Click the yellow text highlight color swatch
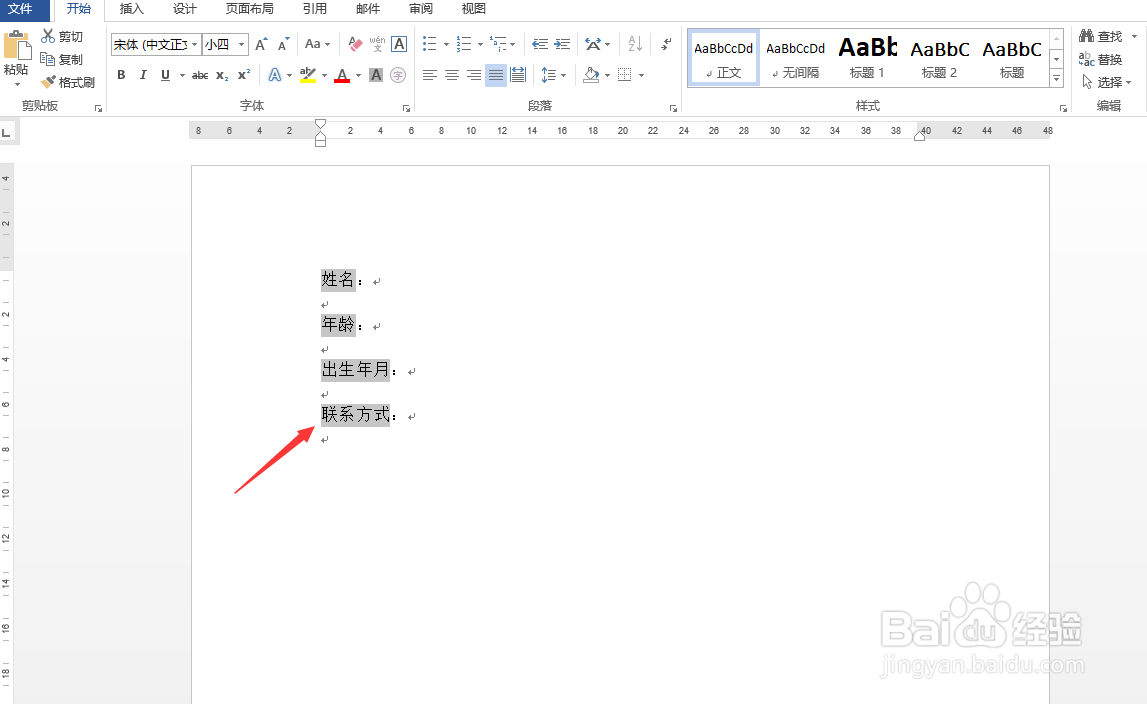The height and width of the screenshot is (704, 1147). click(x=307, y=75)
